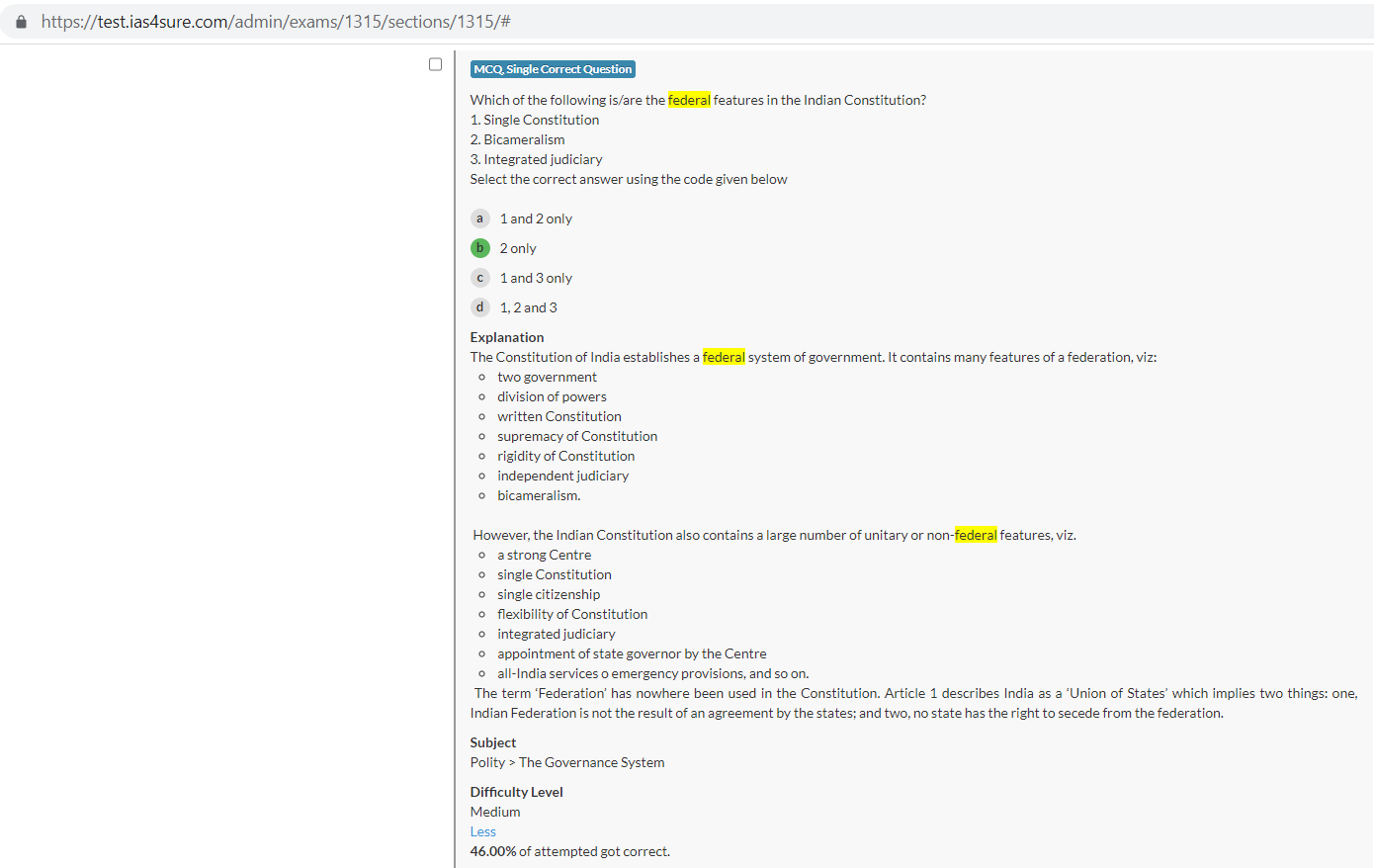Click the "Polity > The Governance System" subject
Screen dimensions: 1374x868
(x=567, y=762)
